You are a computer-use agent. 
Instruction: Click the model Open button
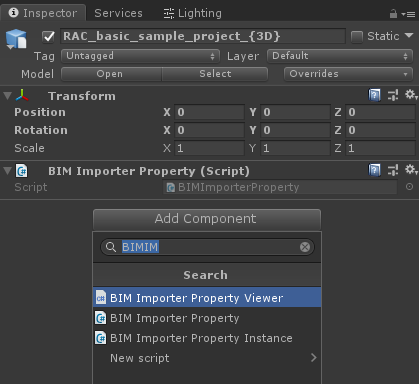[x=111, y=74]
